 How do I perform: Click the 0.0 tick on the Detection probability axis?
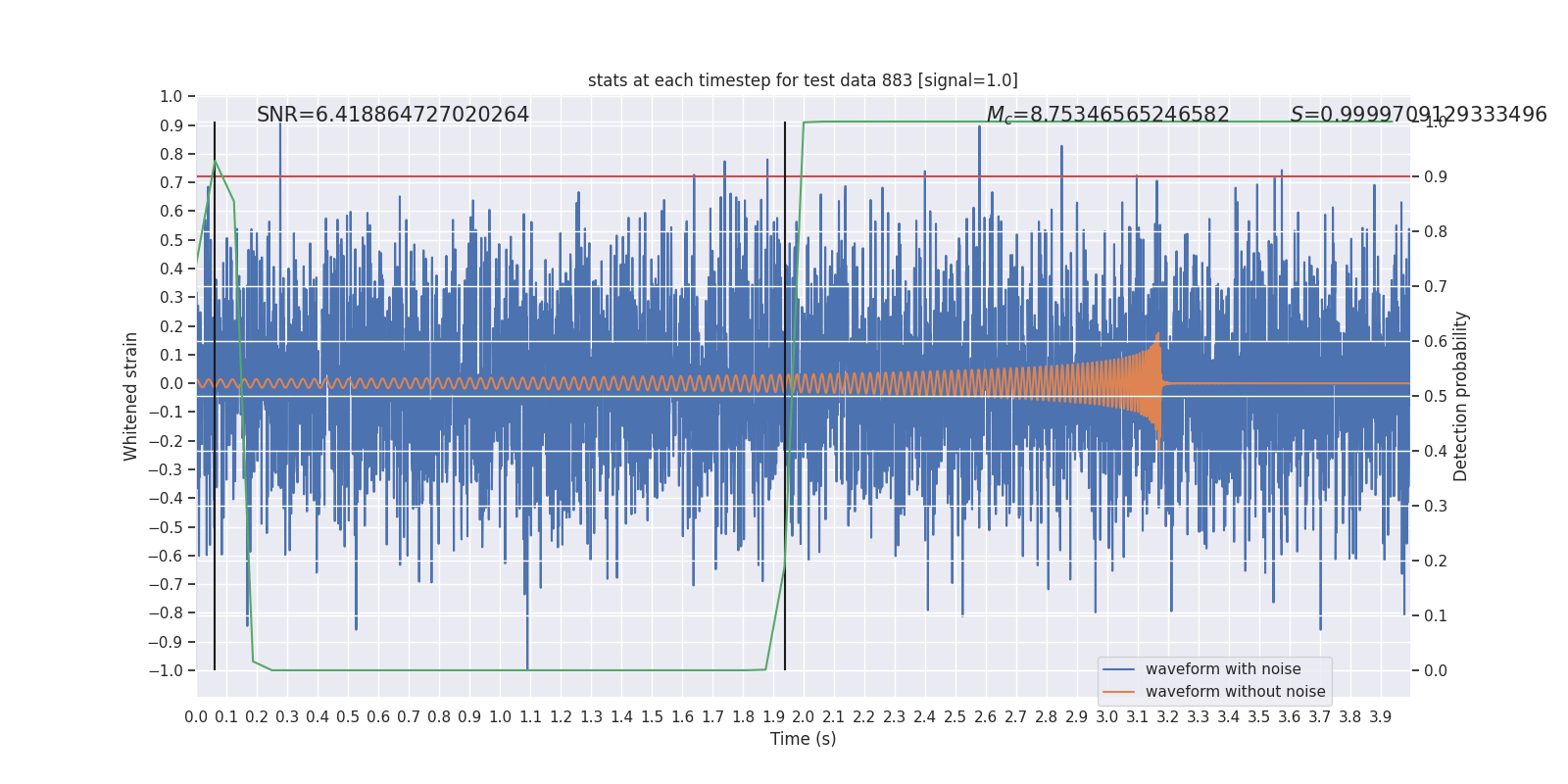(1436, 670)
